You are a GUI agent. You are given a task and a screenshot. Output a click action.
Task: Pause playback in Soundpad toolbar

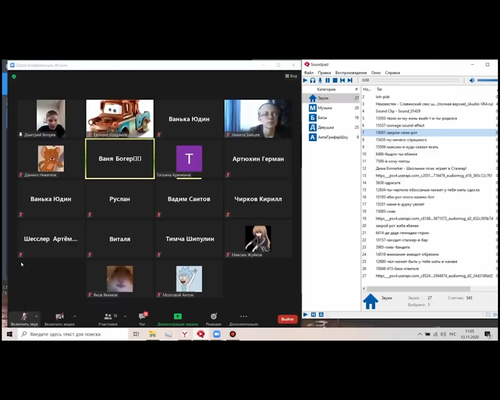[x=328, y=80]
